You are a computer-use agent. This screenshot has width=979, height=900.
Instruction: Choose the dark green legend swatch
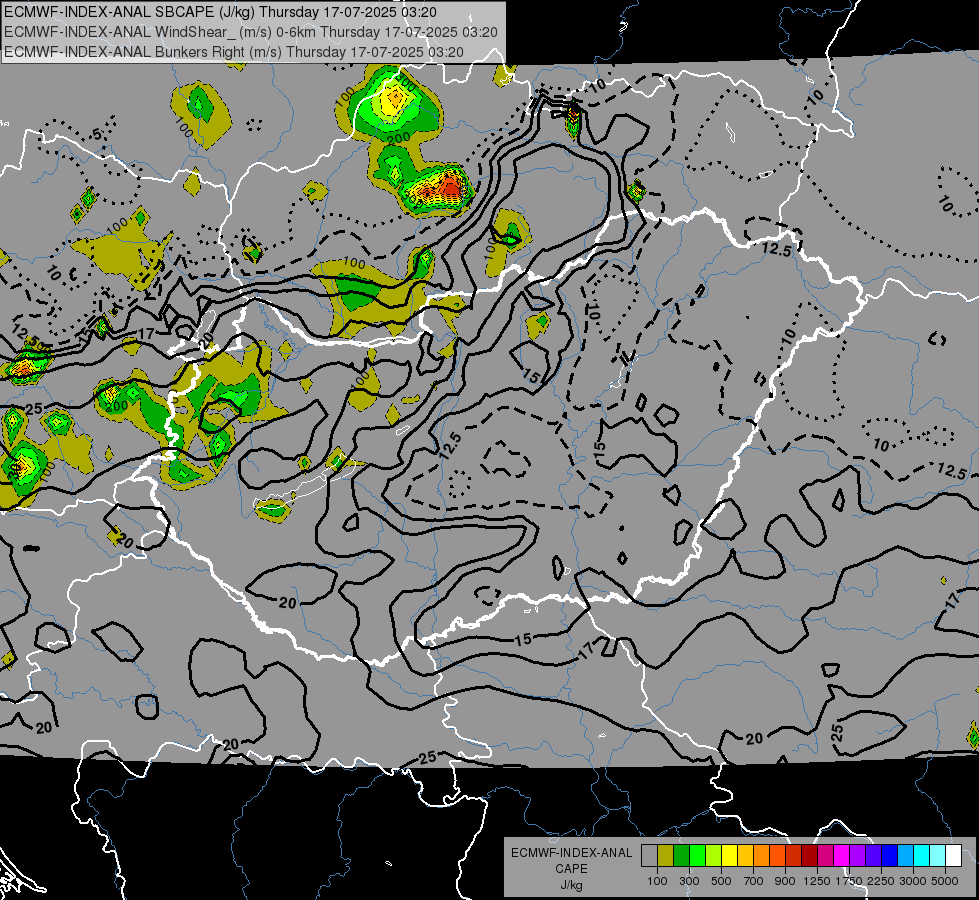[x=681, y=856]
